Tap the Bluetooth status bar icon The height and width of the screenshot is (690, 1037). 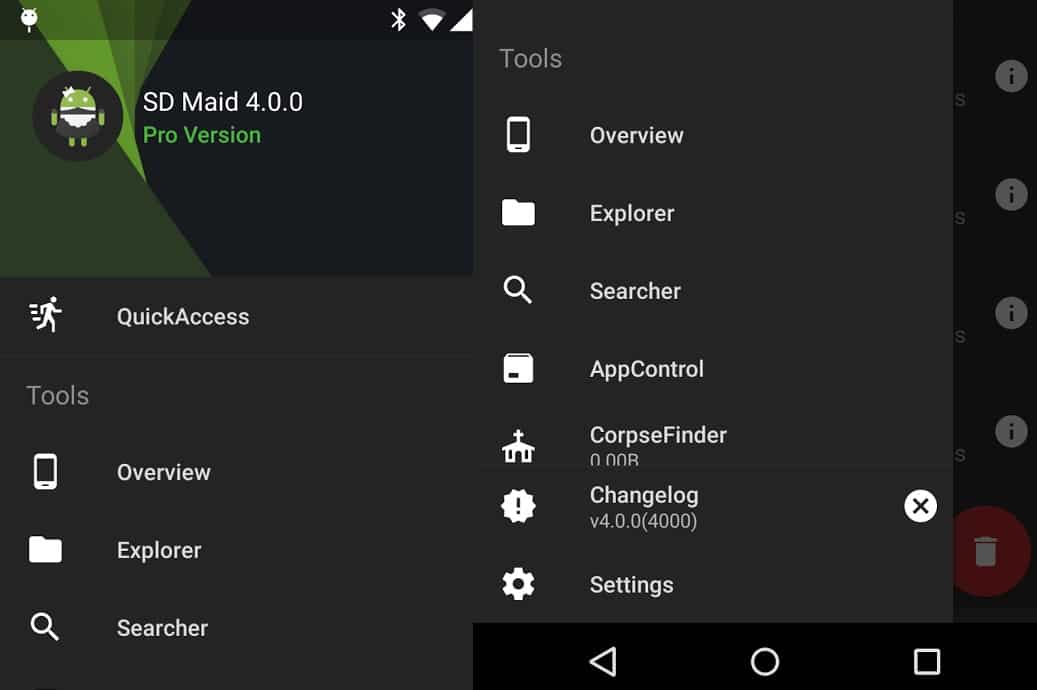[398, 19]
